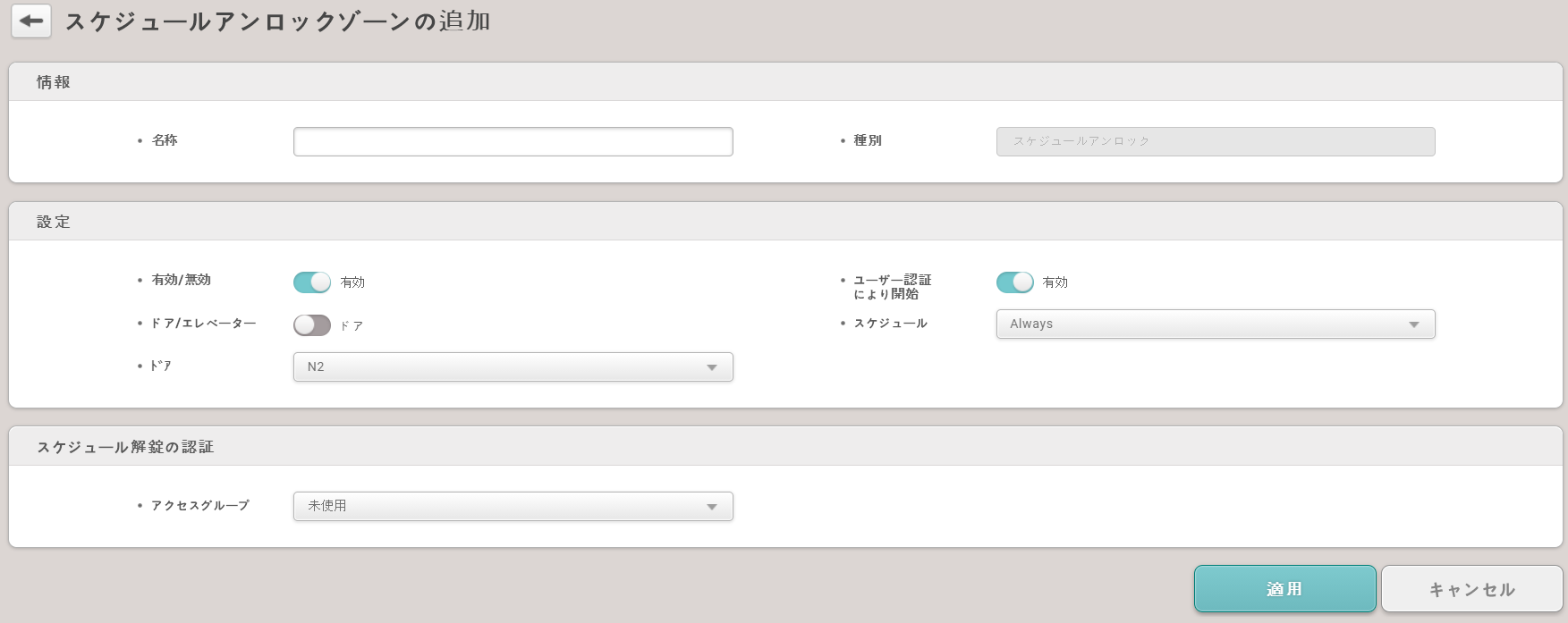The height and width of the screenshot is (623, 1568).
Task: Click the 種別 field label
Action: pyautogui.click(x=868, y=140)
